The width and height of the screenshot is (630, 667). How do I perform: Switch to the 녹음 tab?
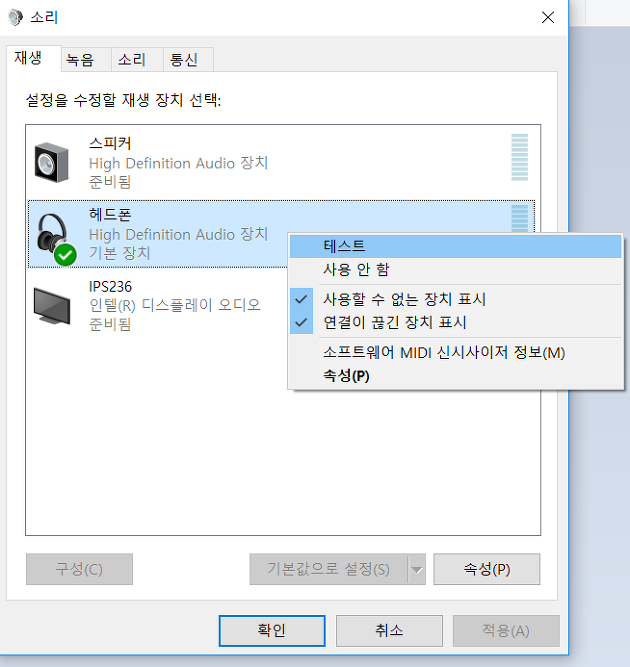(x=86, y=59)
